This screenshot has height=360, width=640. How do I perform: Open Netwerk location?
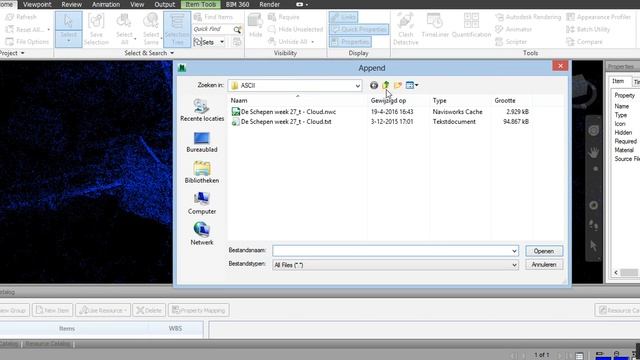click(202, 234)
